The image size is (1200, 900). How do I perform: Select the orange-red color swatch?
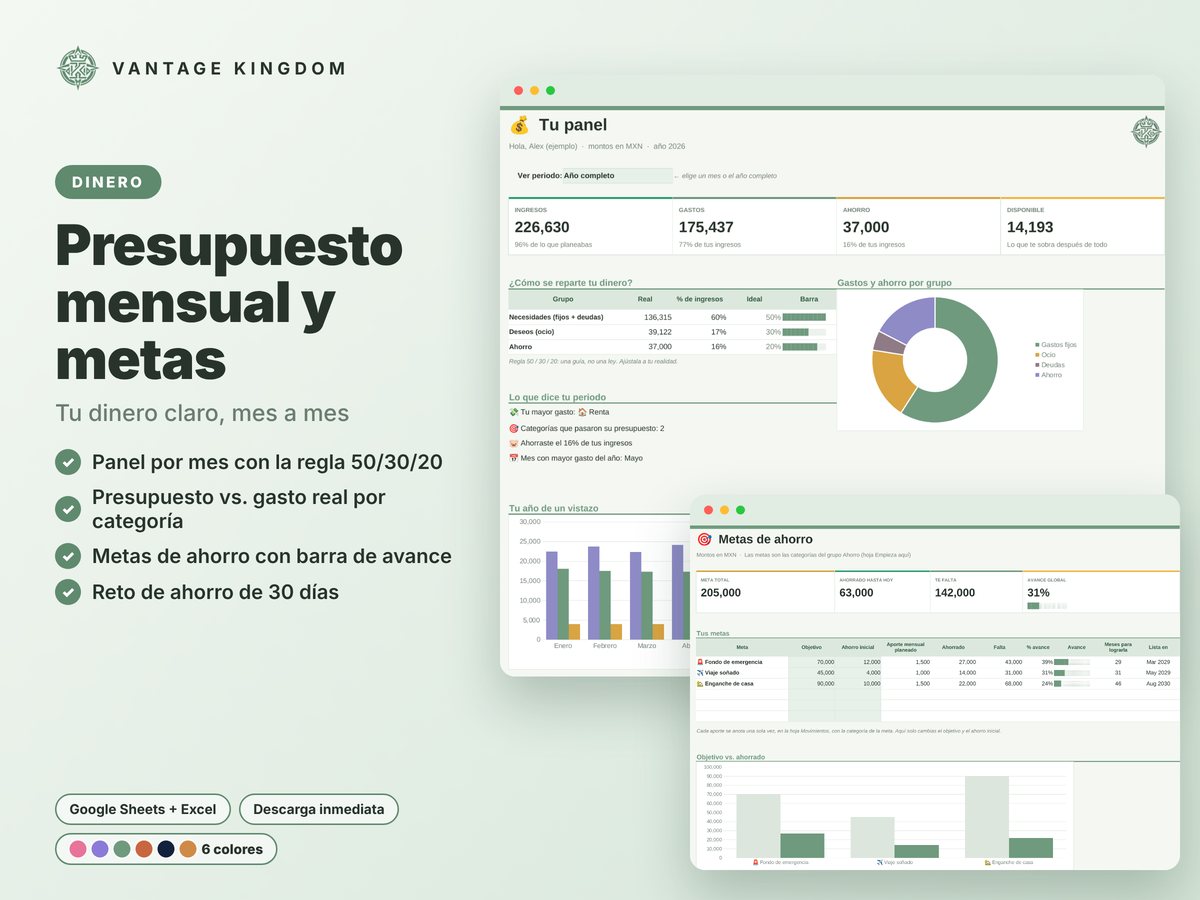pyautogui.click(x=144, y=849)
